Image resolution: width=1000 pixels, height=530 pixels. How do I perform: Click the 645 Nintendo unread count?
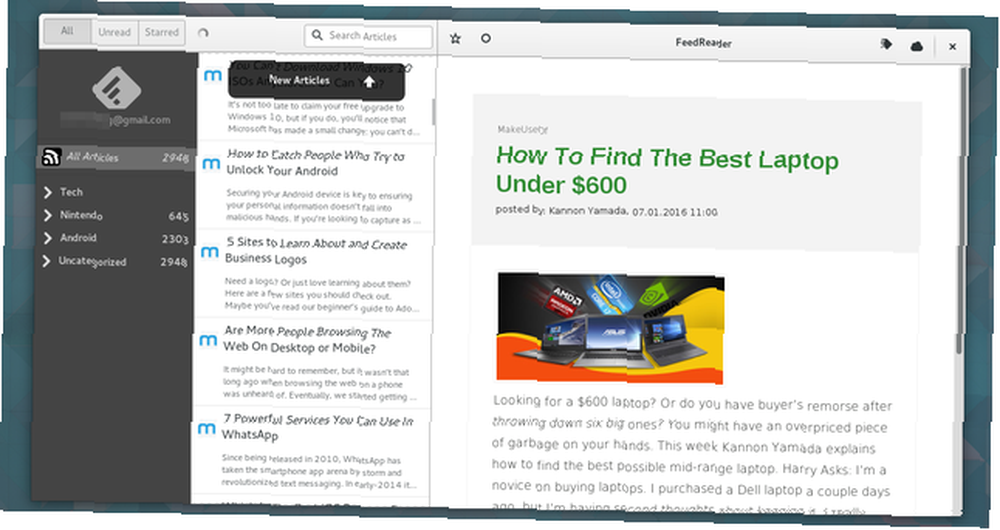pyautogui.click(x=179, y=217)
